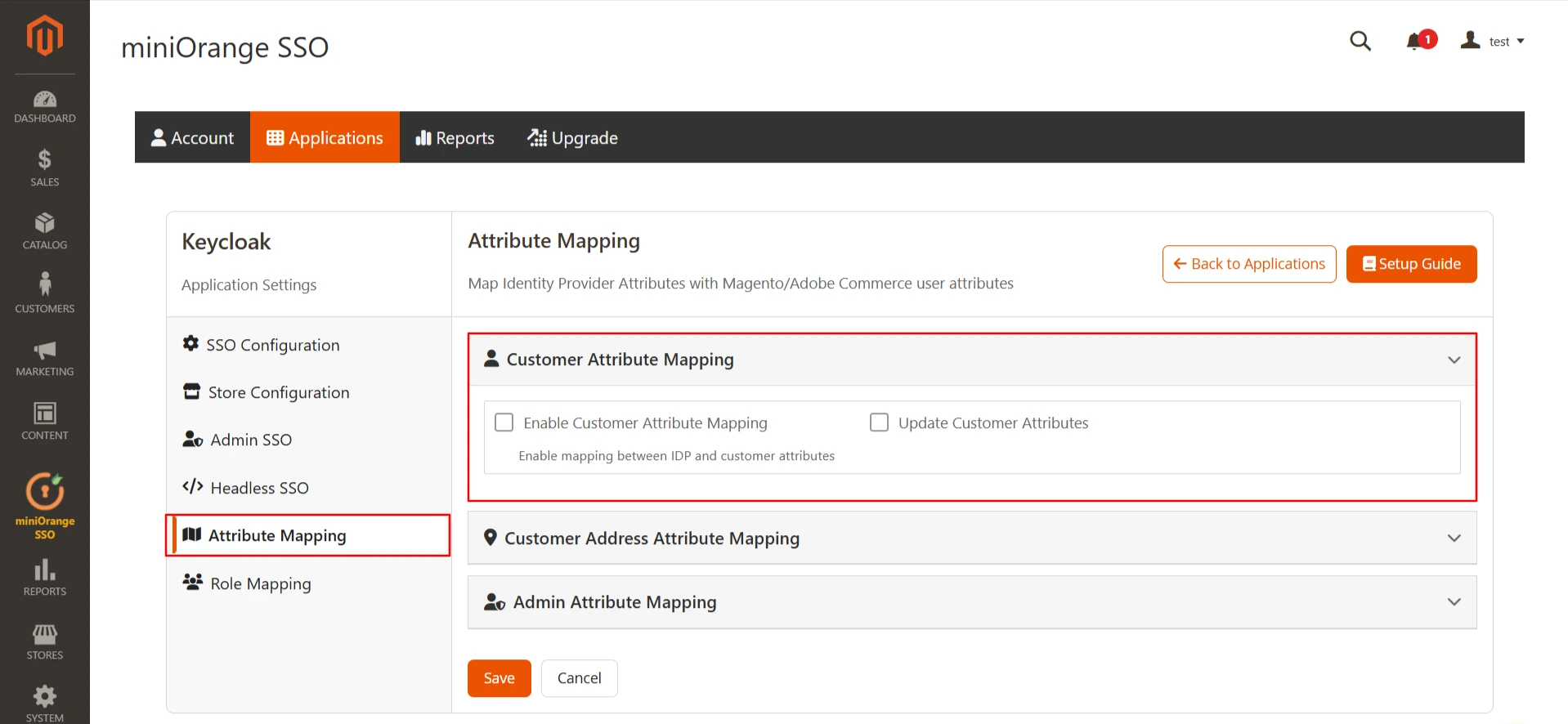The height and width of the screenshot is (724, 1568).
Task: Open Role Mapping settings
Action: coord(308,583)
